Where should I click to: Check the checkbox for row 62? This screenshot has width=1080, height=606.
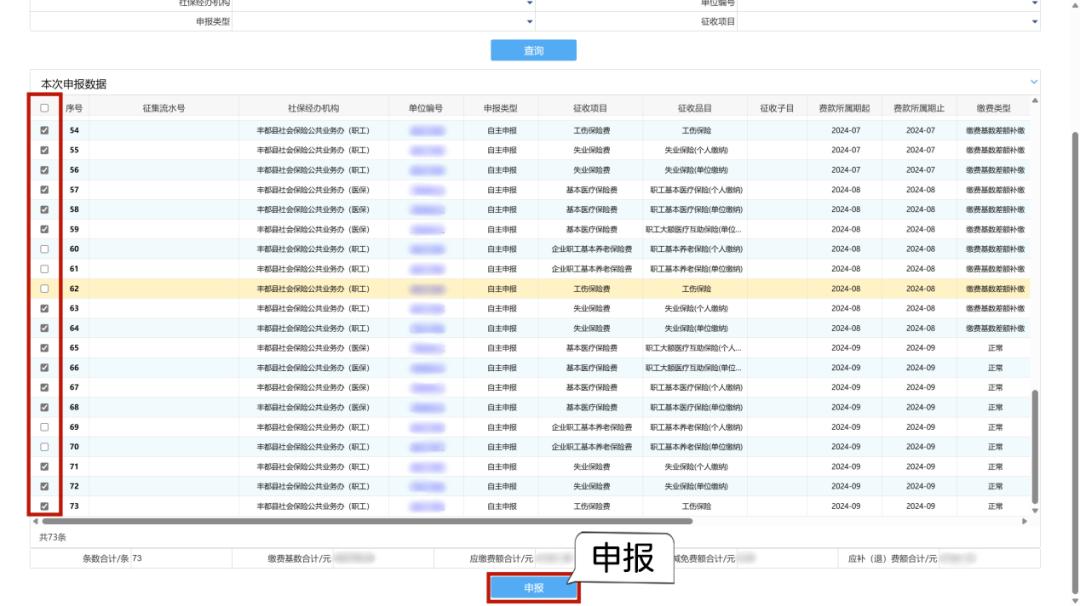point(45,288)
